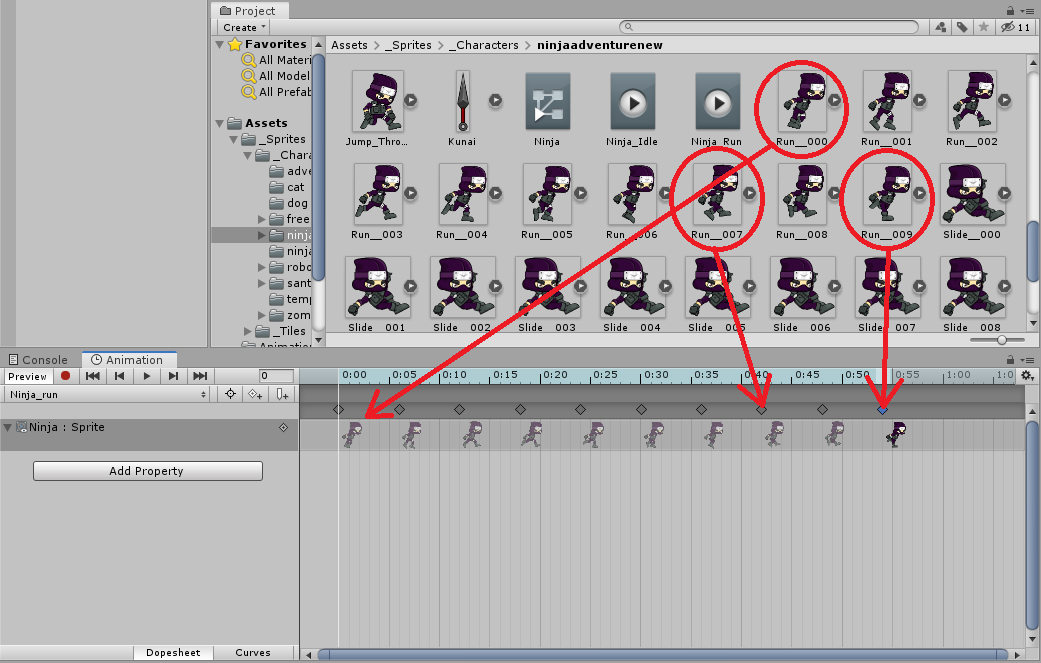Viewport: 1041px width, 663px height.
Task: Play the Ninja_run animation clip
Action: 146,376
